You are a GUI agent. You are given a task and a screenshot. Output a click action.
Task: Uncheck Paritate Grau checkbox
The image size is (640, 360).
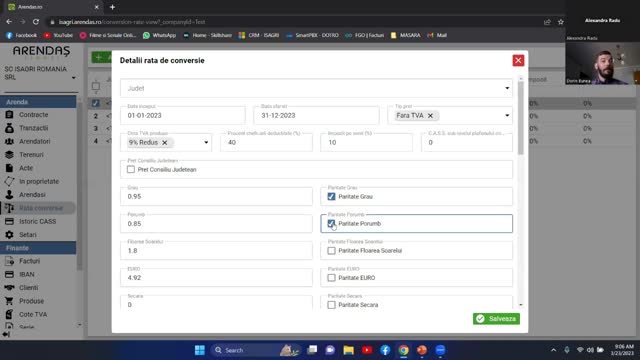pyautogui.click(x=331, y=197)
